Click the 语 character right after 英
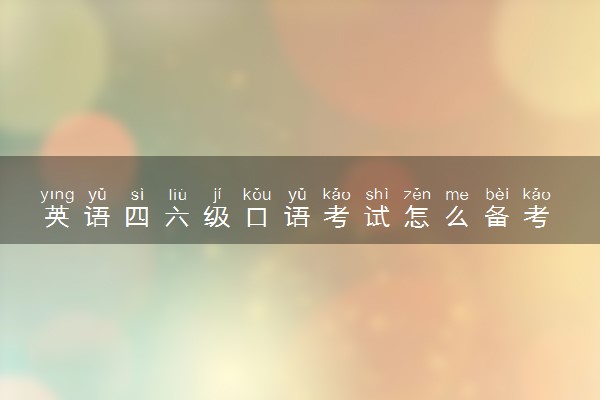Image resolution: width=600 pixels, height=400 pixels. coord(97,216)
